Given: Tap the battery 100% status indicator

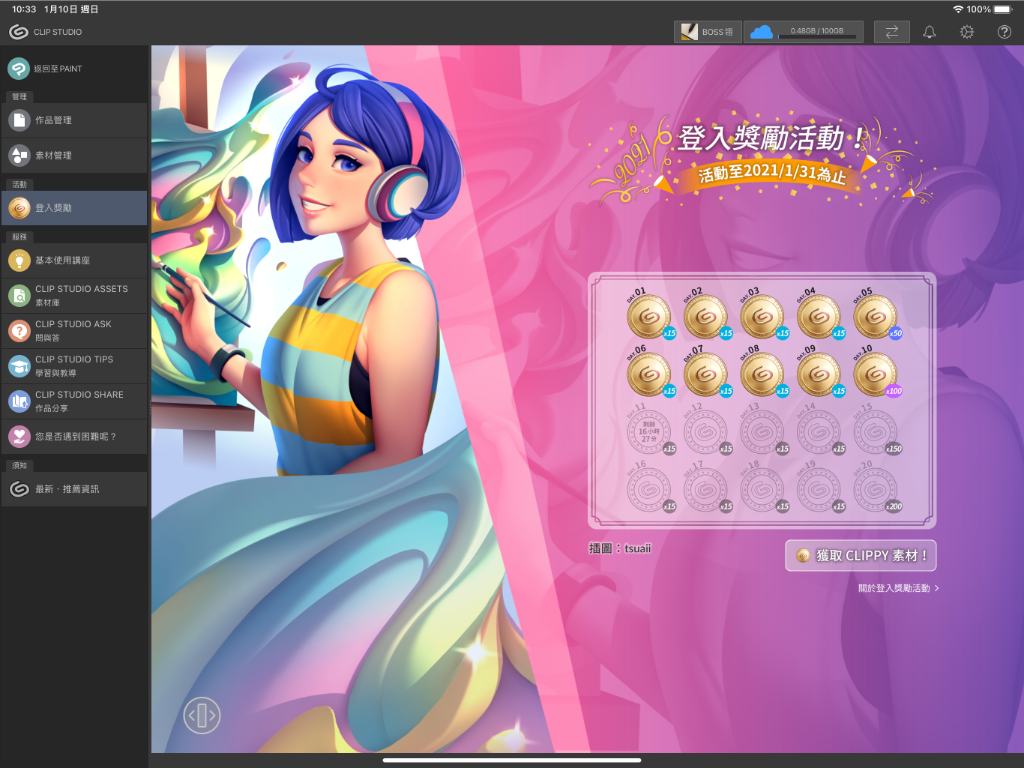Looking at the screenshot, I should [989, 9].
